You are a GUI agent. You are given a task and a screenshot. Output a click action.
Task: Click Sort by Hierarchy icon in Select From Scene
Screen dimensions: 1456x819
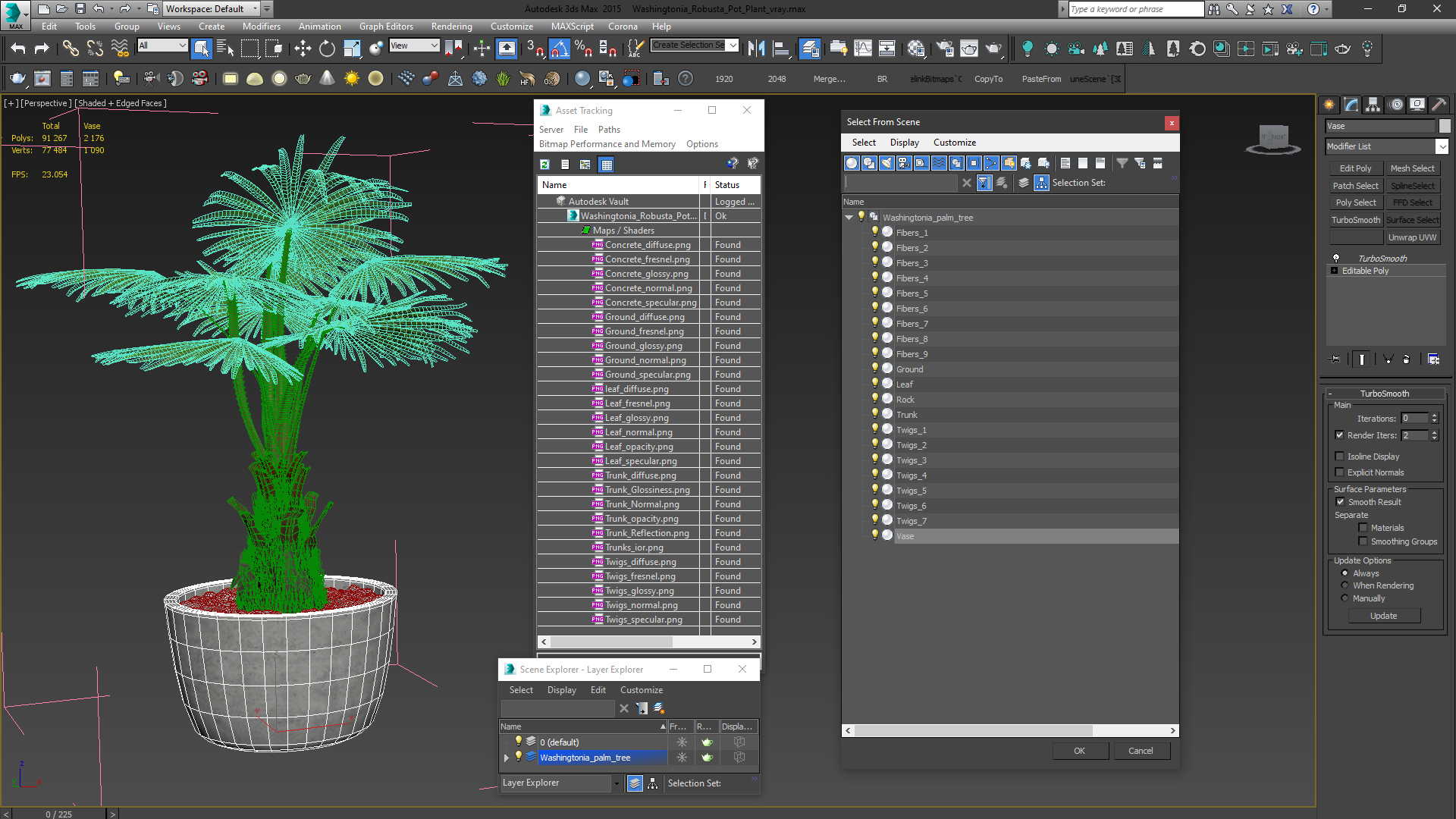(1041, 183)
